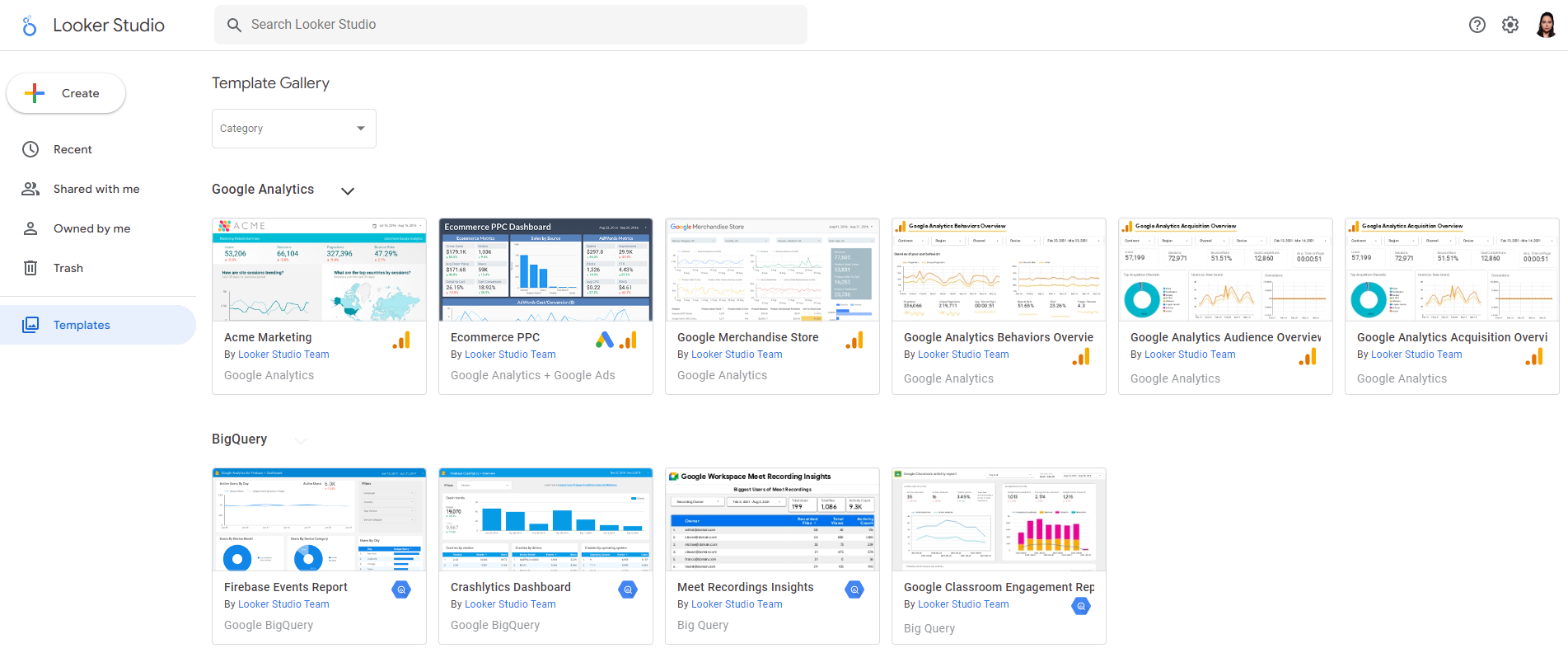Open the Crashlytics Dashboard thumbnail
This screenshot has width=1568, height=667.
545,519
